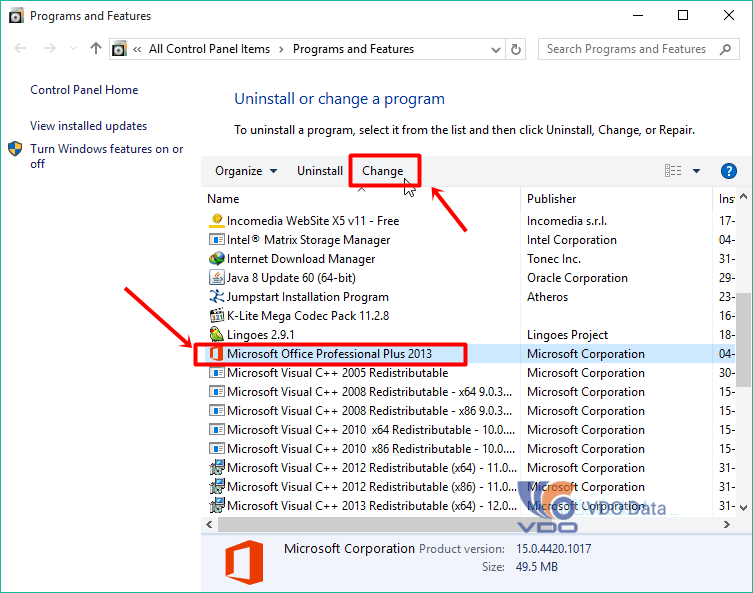The width and height of the screenshot is (753, 593).
Task: Click the change view icon
Action: coord(673,171)
